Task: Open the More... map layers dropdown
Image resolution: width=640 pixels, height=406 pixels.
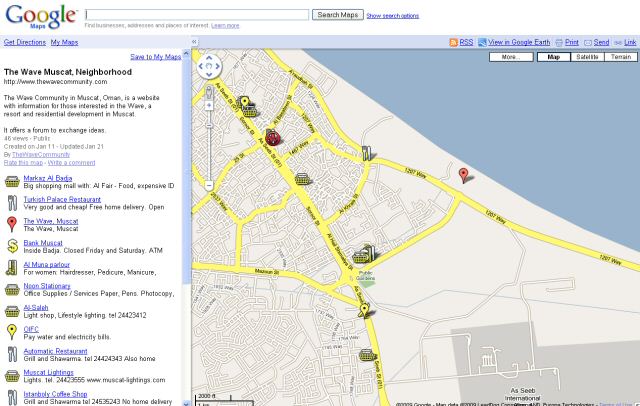Action: tap(511, 57)
